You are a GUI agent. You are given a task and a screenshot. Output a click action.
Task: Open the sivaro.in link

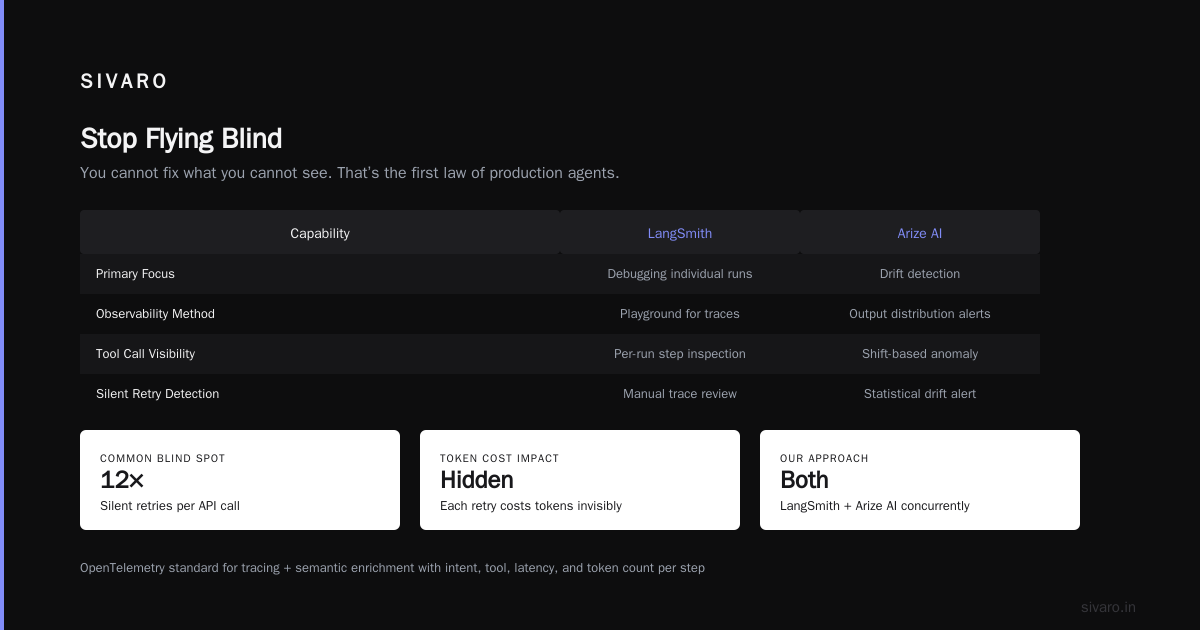[1108, 607]
